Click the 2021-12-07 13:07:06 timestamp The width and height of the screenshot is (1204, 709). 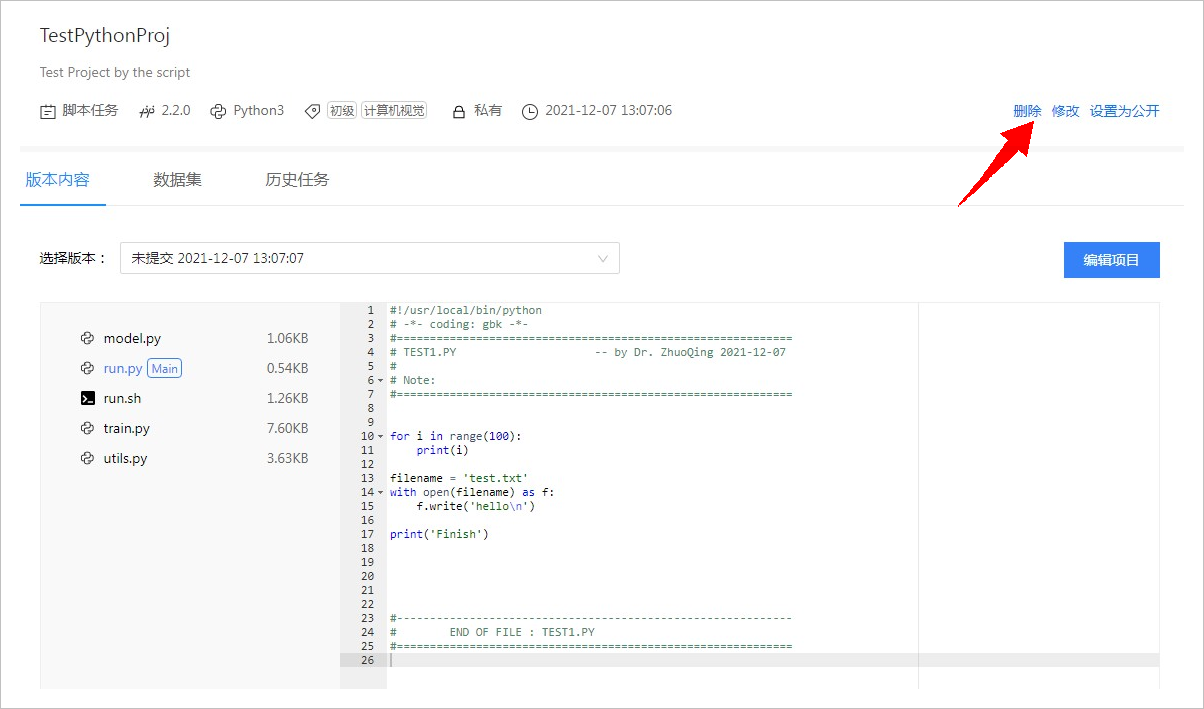pyautogui.click(x=608, y=111)
